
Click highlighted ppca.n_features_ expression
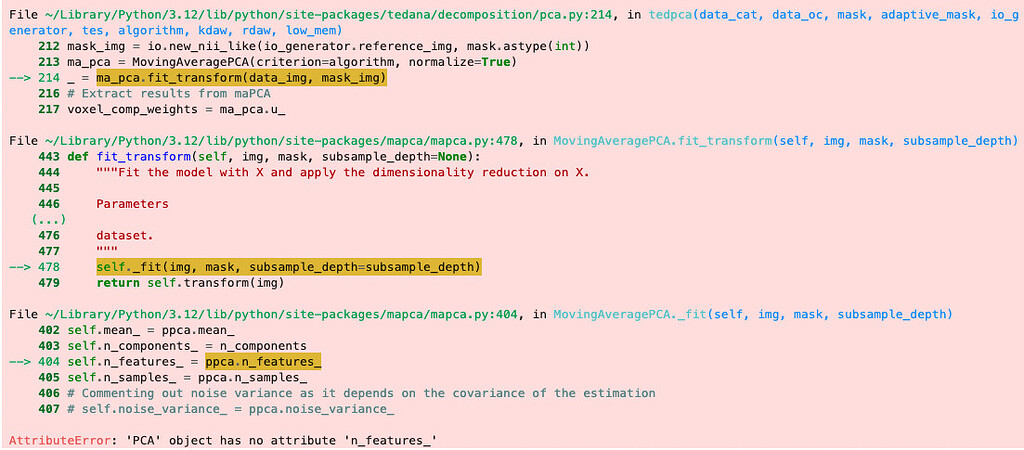(x=264, y=361)
